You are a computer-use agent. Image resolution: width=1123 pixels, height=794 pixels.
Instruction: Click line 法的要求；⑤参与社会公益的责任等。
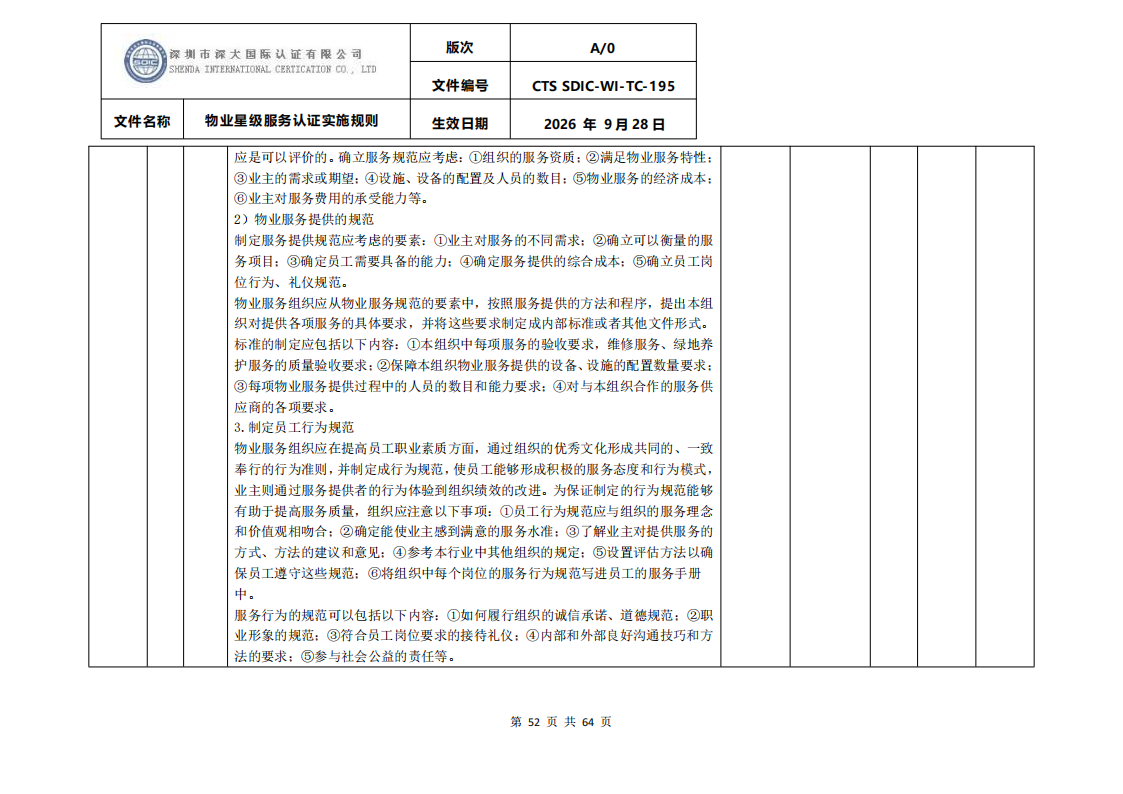click(346, 657)
